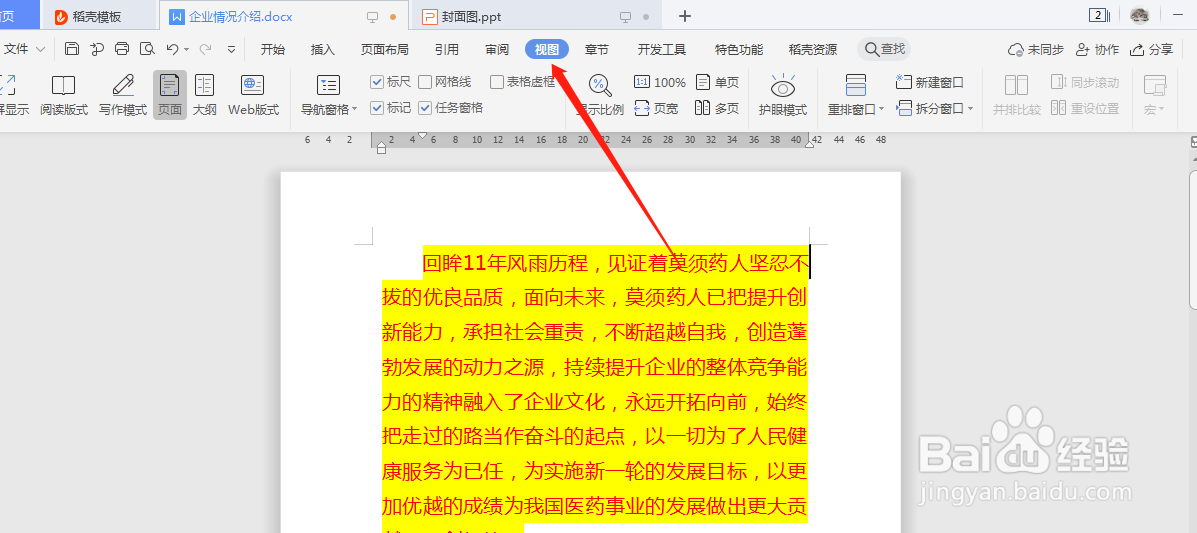Screen dimensions: 1197x533
Task: Open the 章节 Chapter tab
Action: pyautogui.click(x=597, y=50)
